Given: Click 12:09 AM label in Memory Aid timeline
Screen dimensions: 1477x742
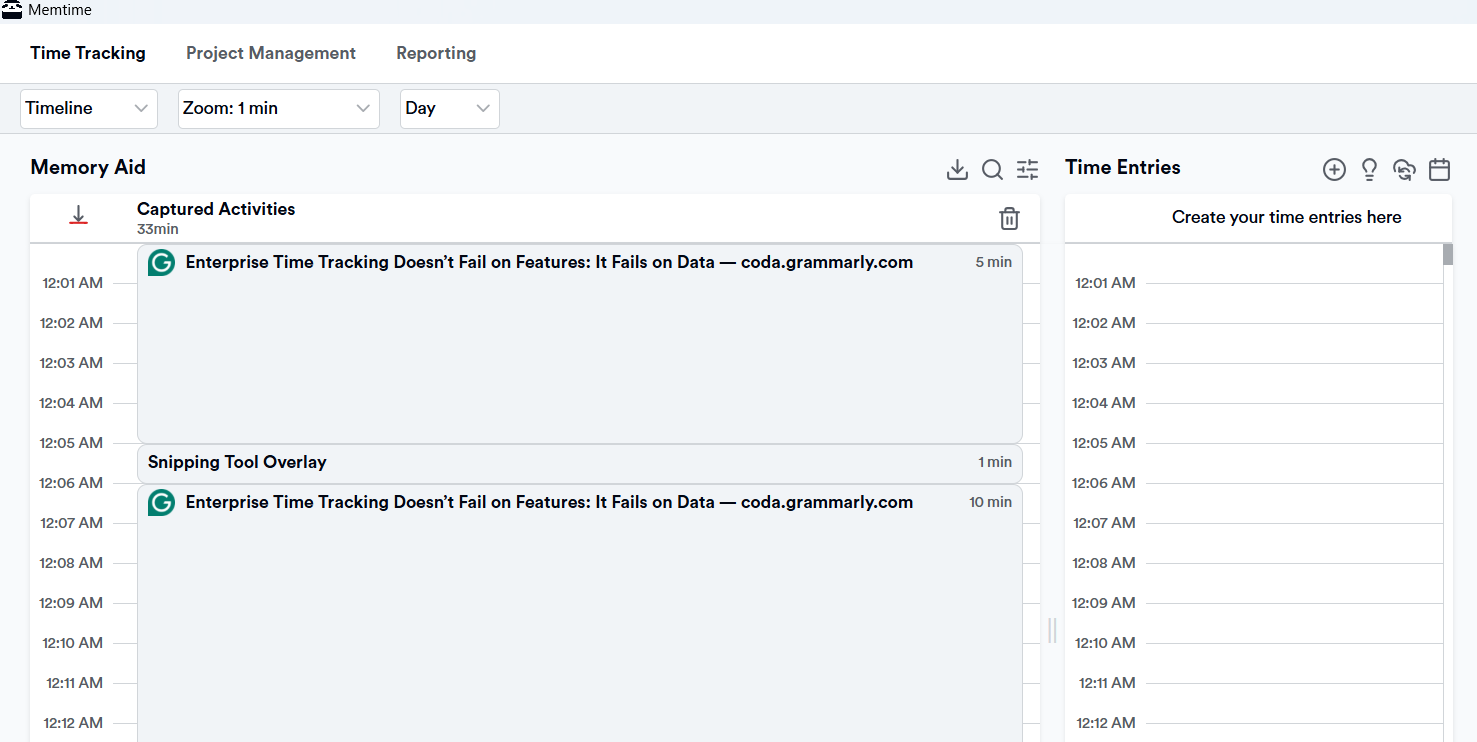Looking at the screenshot, I should point(71,603).
